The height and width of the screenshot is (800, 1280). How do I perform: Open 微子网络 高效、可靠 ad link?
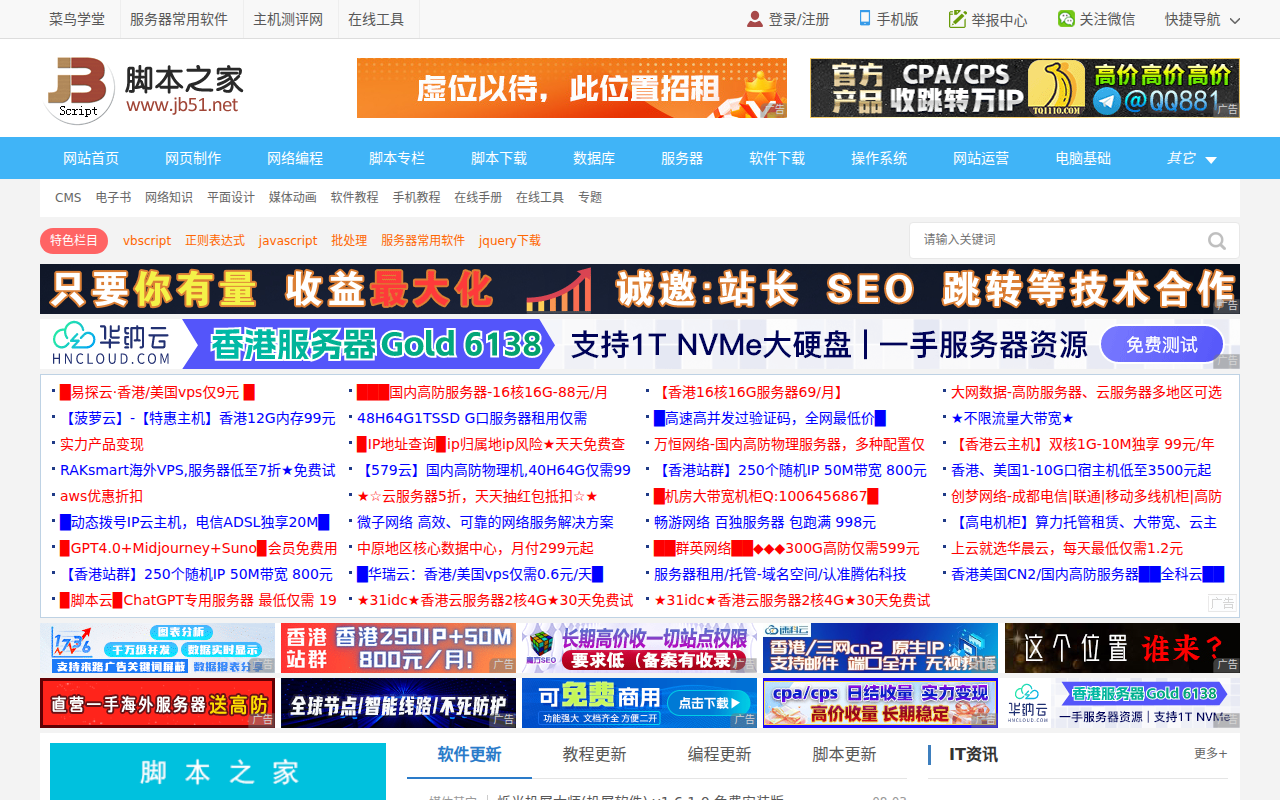click(485, 522)
